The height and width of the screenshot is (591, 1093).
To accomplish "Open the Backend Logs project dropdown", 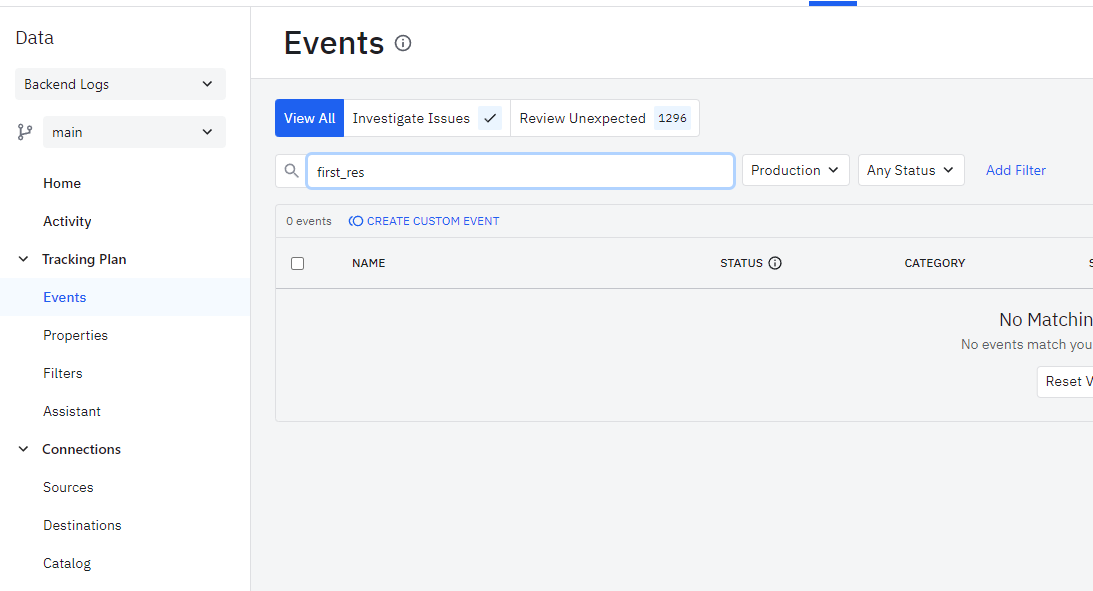I will 121,84.
